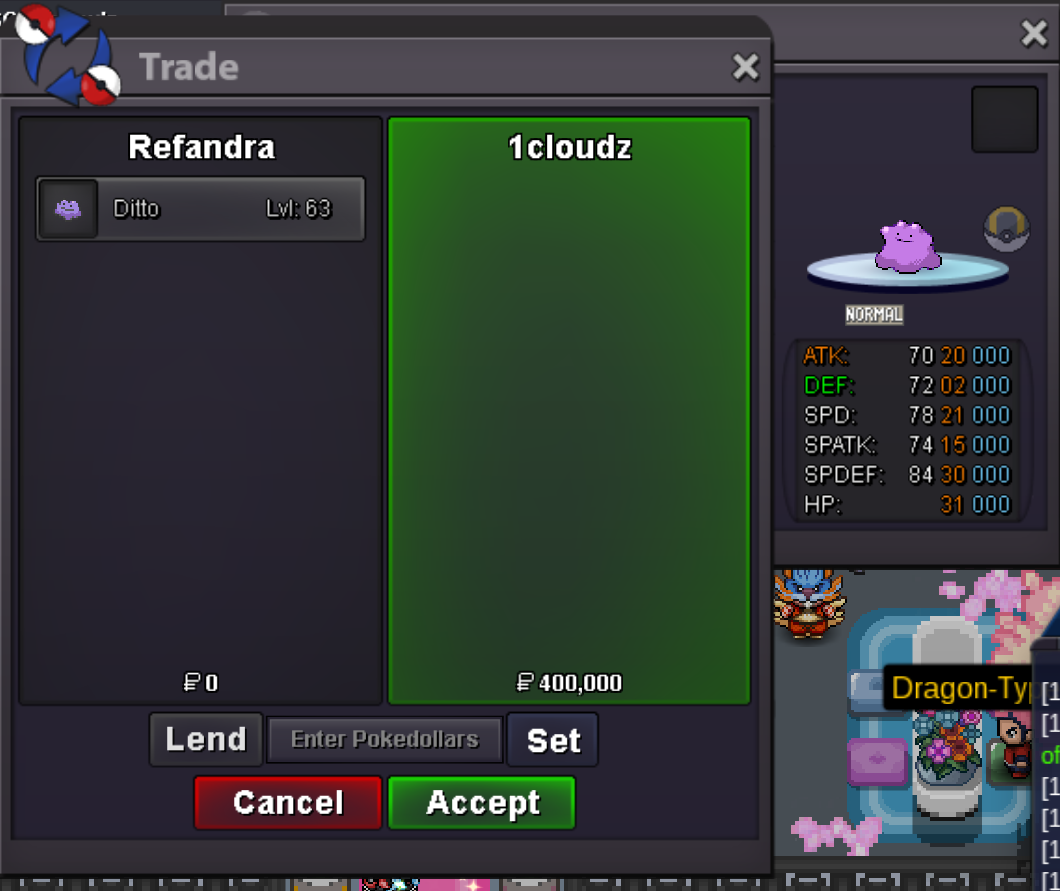The image size is (1060, 891).
Task: Click the NORMAL type badge
Action: click(874, 314)
